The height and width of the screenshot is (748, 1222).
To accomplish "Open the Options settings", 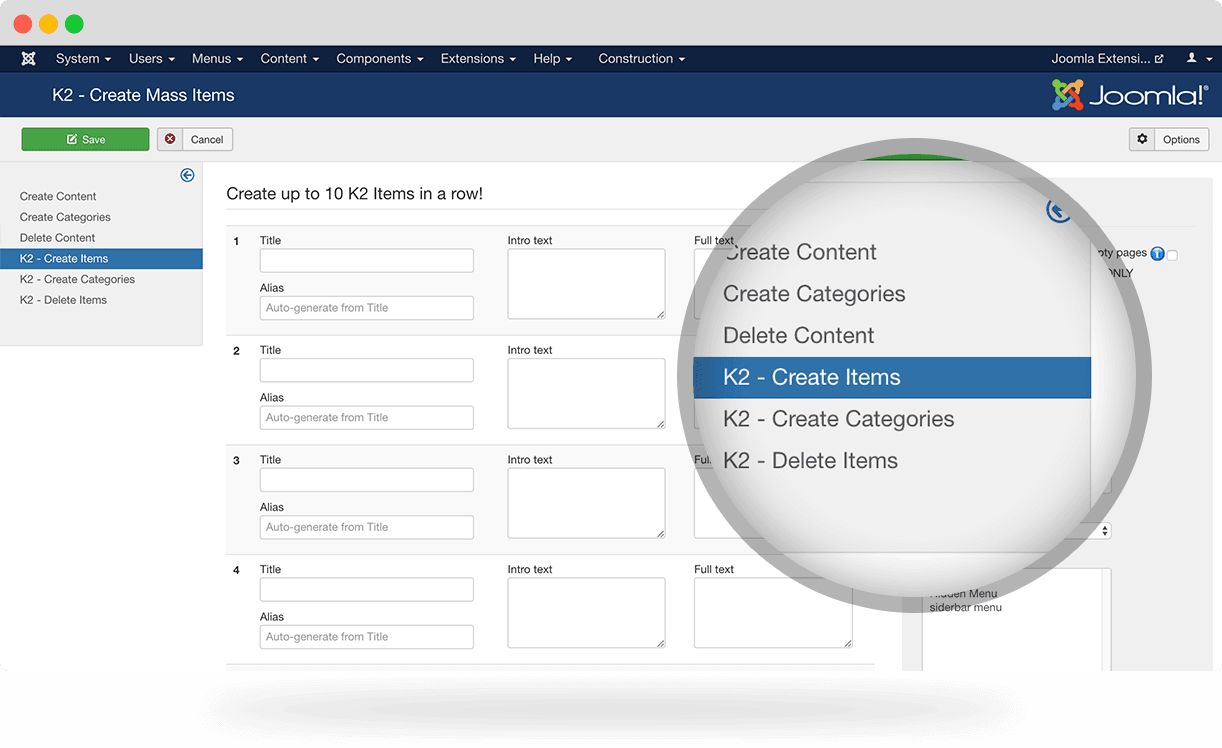I will point(1169,139).
